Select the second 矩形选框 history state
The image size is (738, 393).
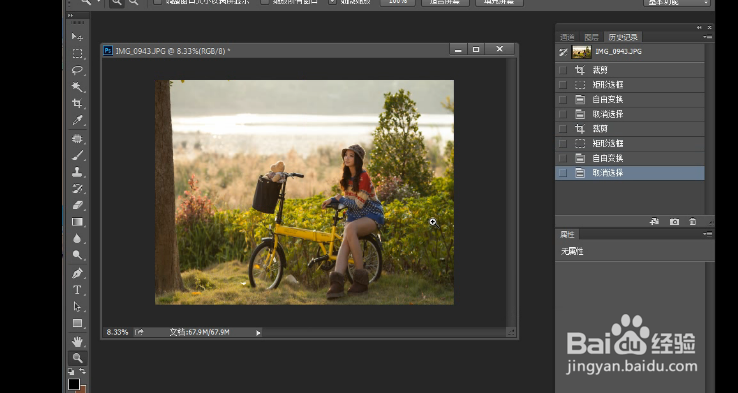[630, 143]
